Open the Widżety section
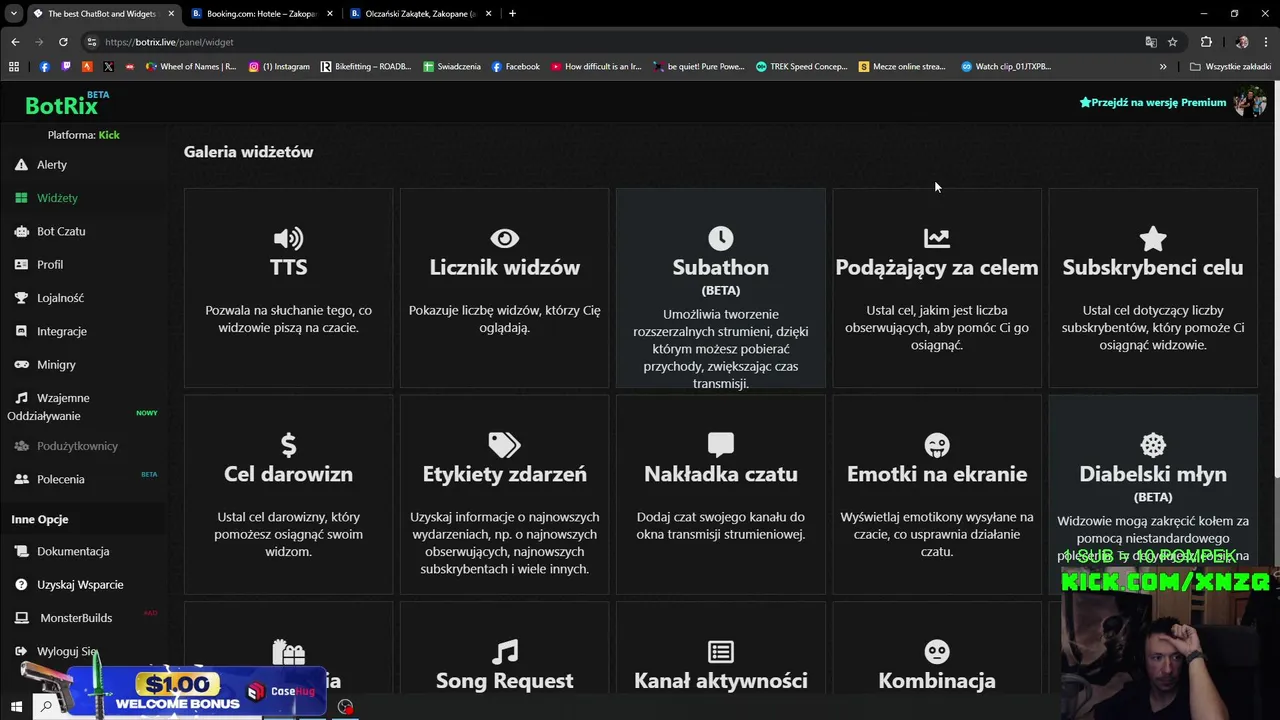Viewport: 1280px width, 720px height. click(x=57, y=198)
